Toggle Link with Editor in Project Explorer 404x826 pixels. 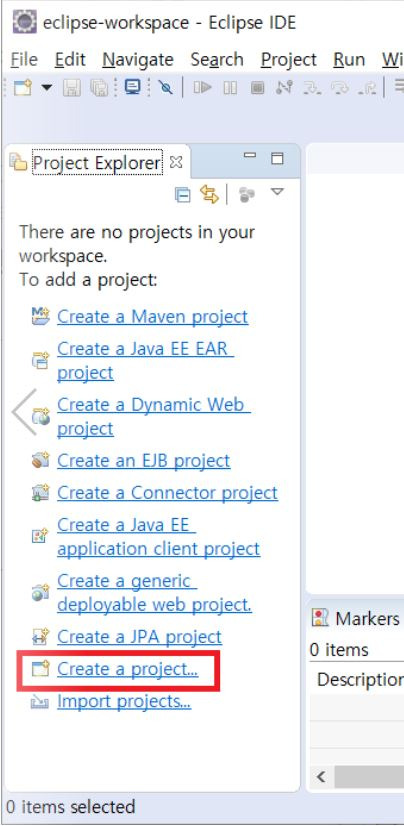tap(209, 195)
